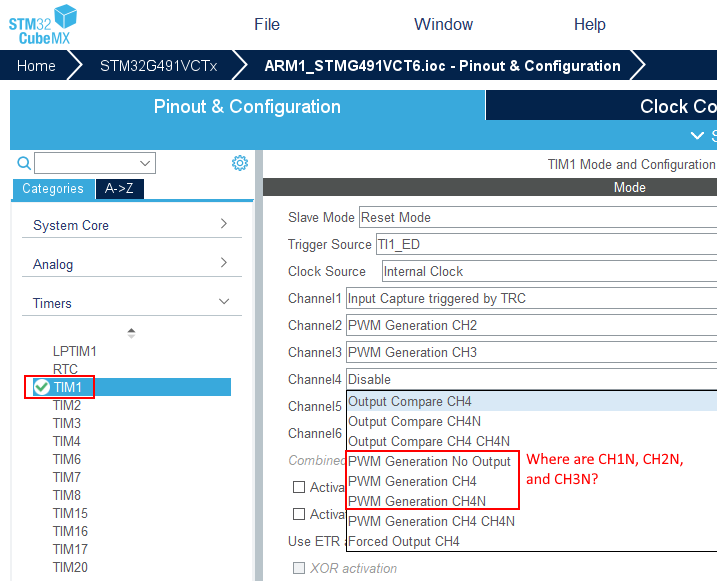
Task: Choose Forced Output CH4 option
Action: [x=532, y=541]
